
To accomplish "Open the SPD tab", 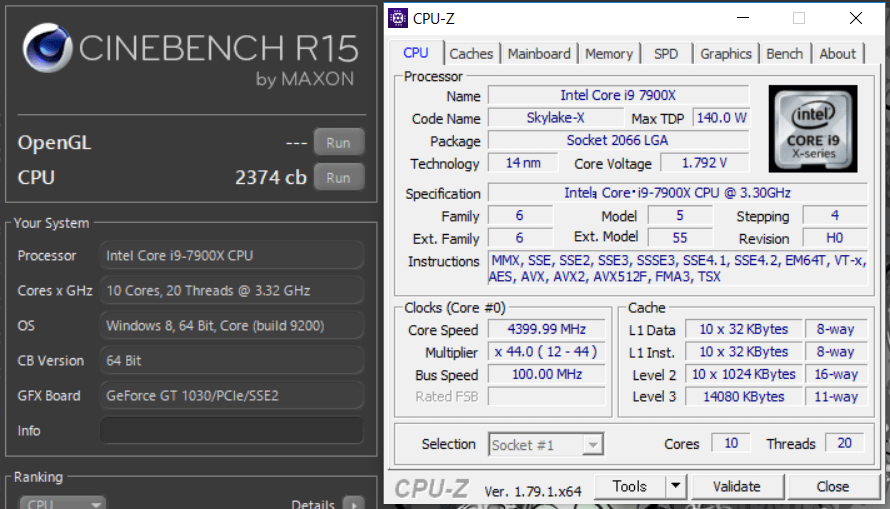I will [x=666, y=54].
